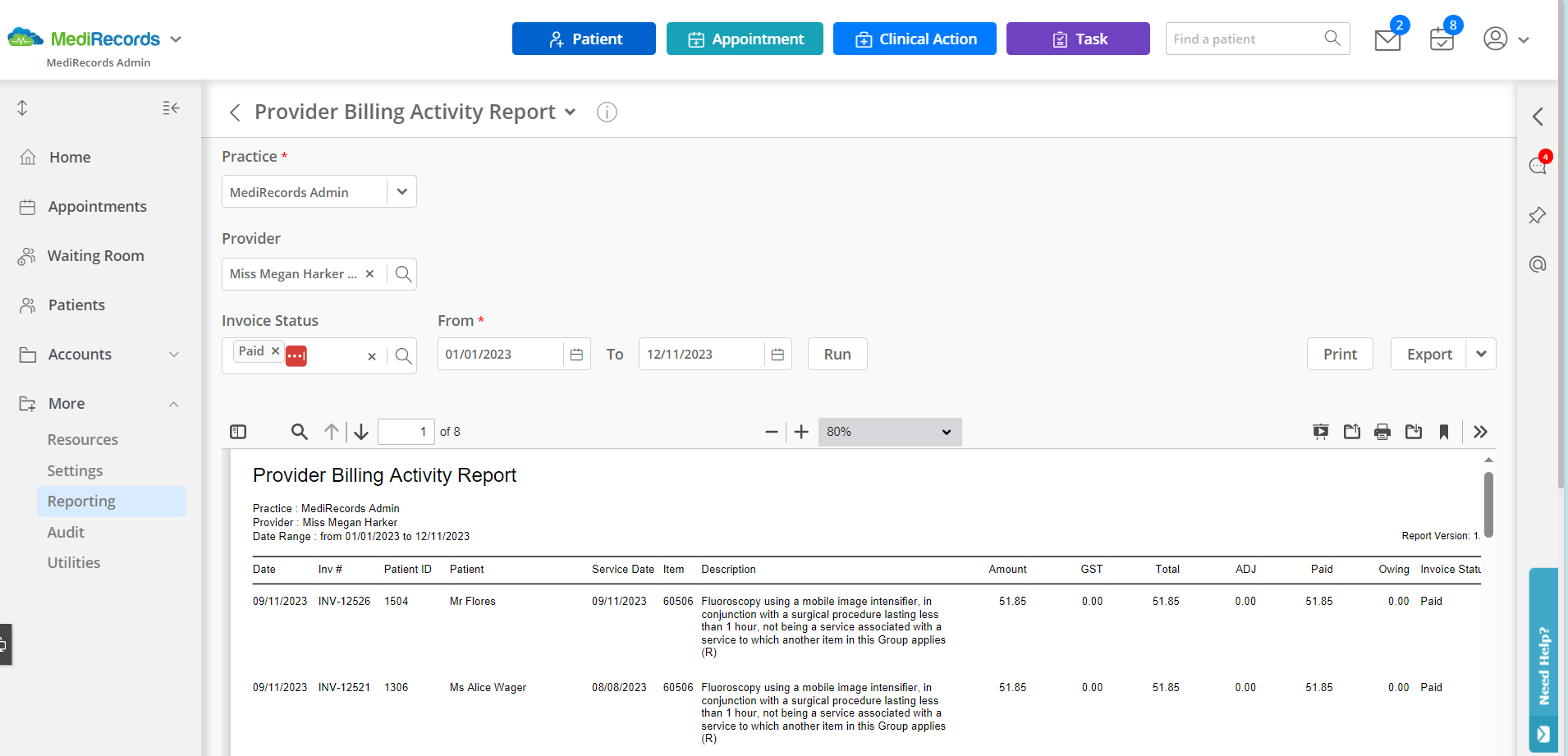
Task: Switch PDF viewer to presentation mode
Action: 1321,432
